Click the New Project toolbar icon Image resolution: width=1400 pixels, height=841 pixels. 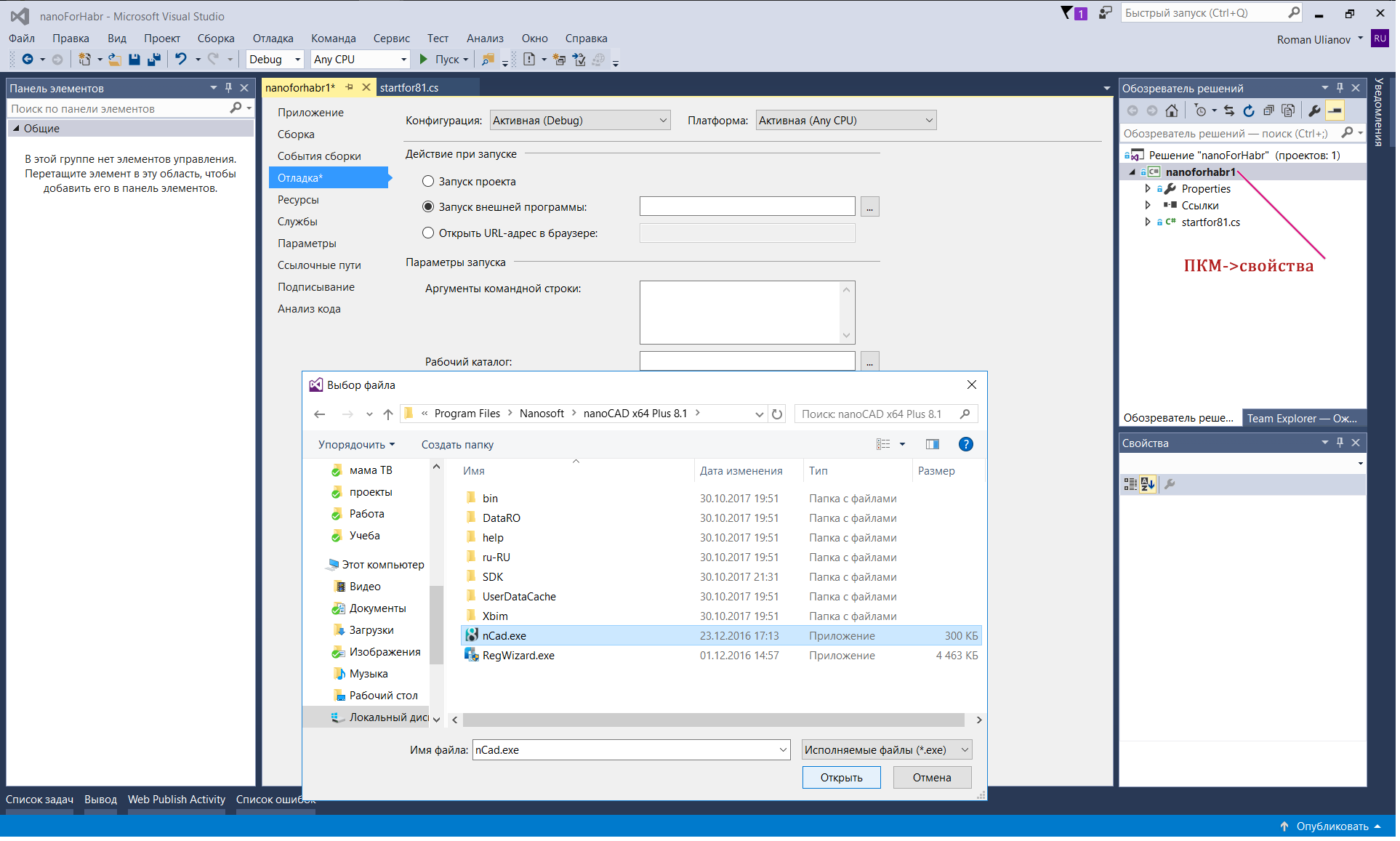tap(85, 60)
